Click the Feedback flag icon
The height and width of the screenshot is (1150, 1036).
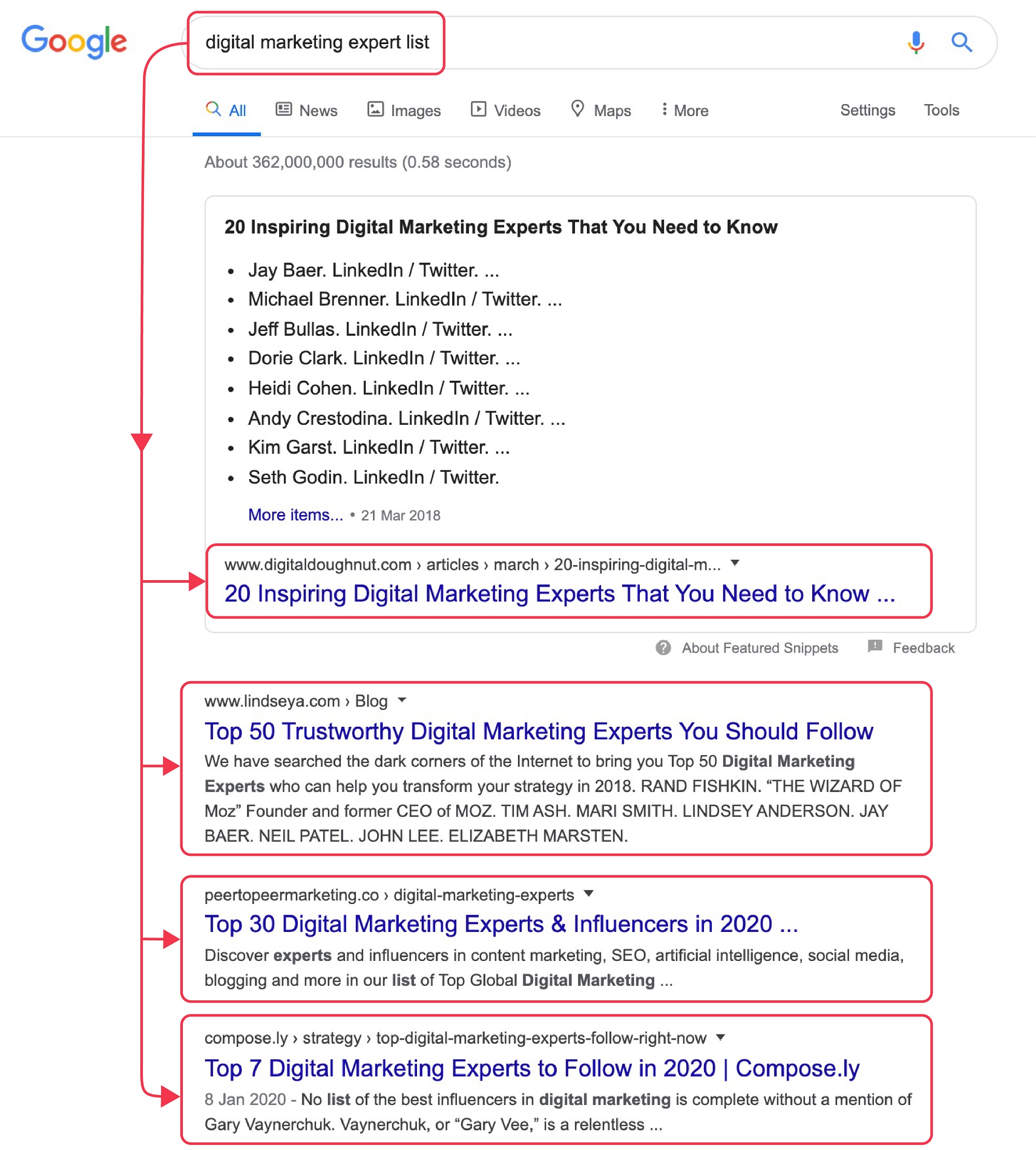coord(875,646)
